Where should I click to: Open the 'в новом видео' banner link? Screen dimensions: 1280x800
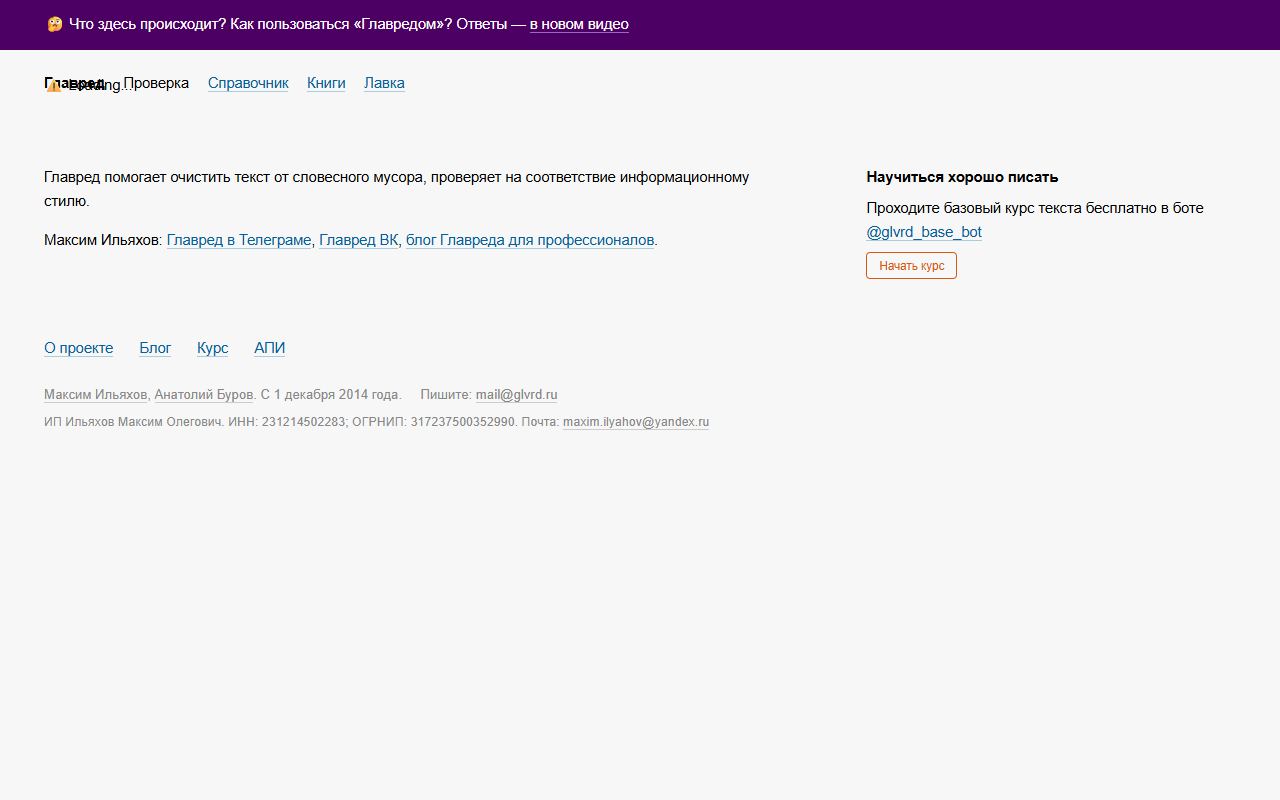click(579, 24)
